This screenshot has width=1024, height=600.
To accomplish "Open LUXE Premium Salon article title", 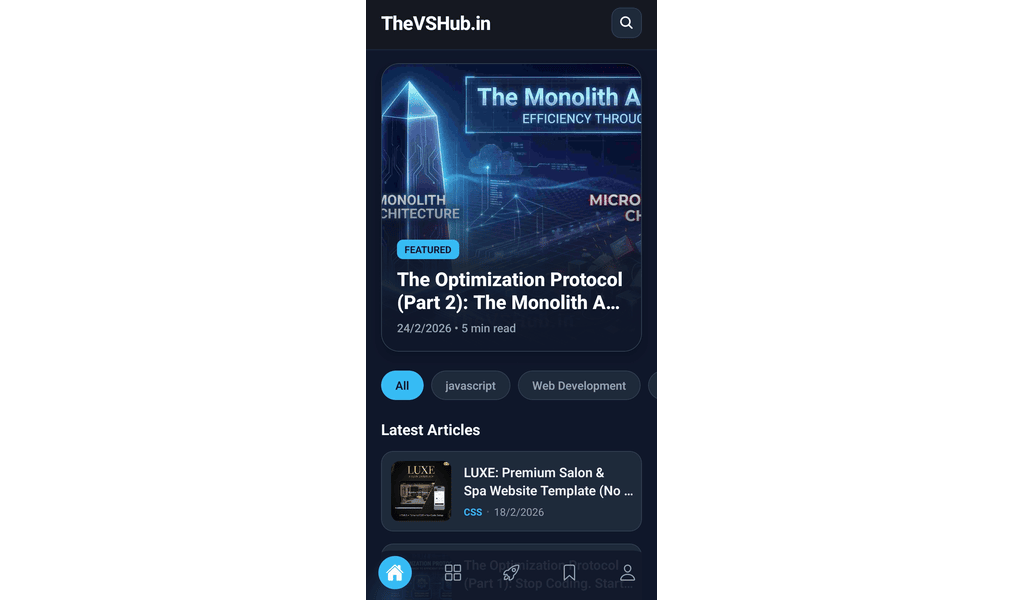I will click(548, 482).
